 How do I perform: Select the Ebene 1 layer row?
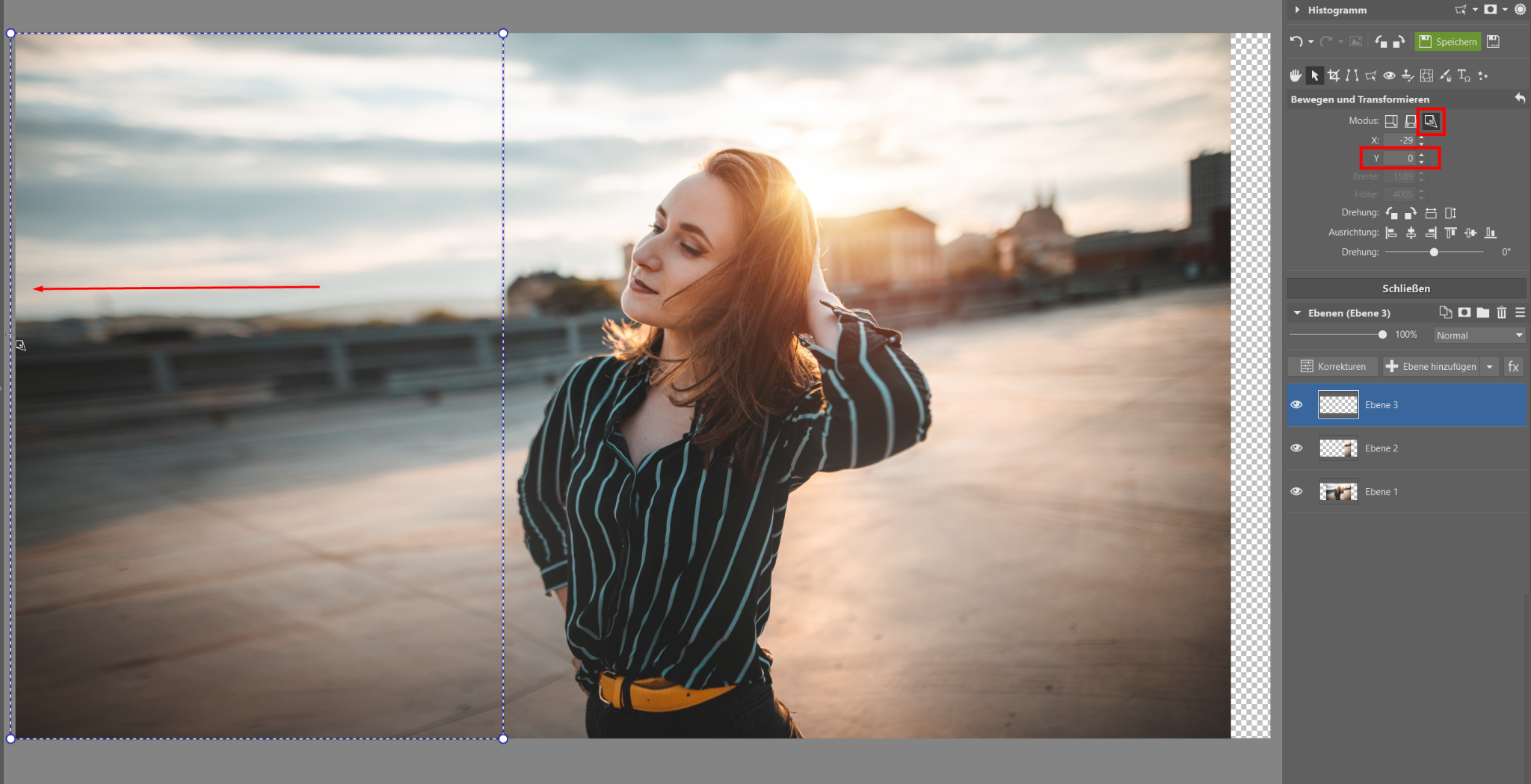pyautogui.click(x=1406, y=491)
